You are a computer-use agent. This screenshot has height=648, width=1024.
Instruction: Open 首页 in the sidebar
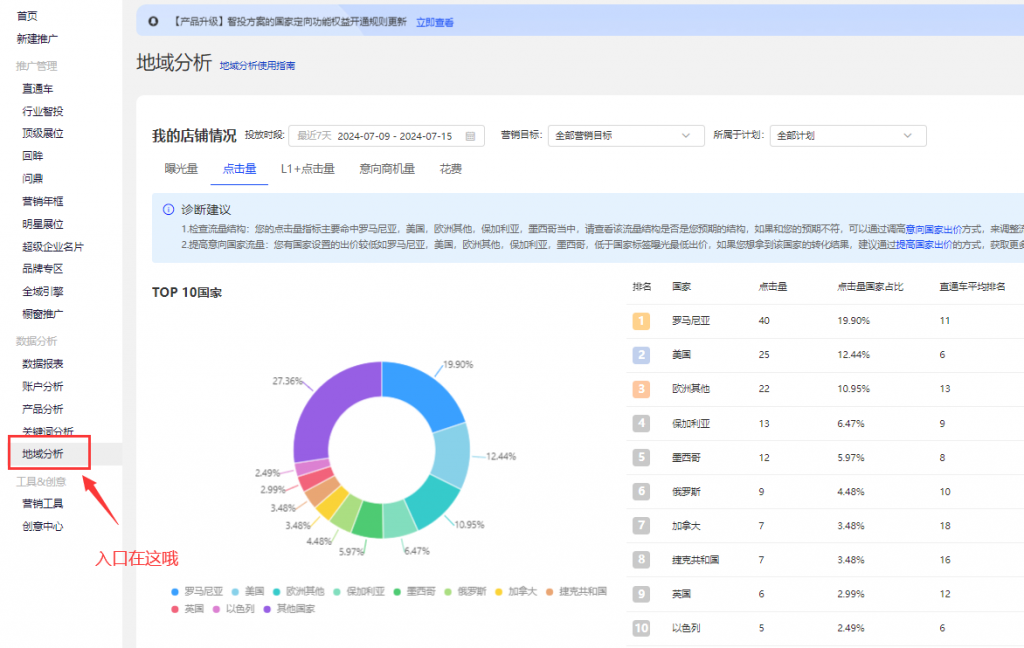(27, 16)
